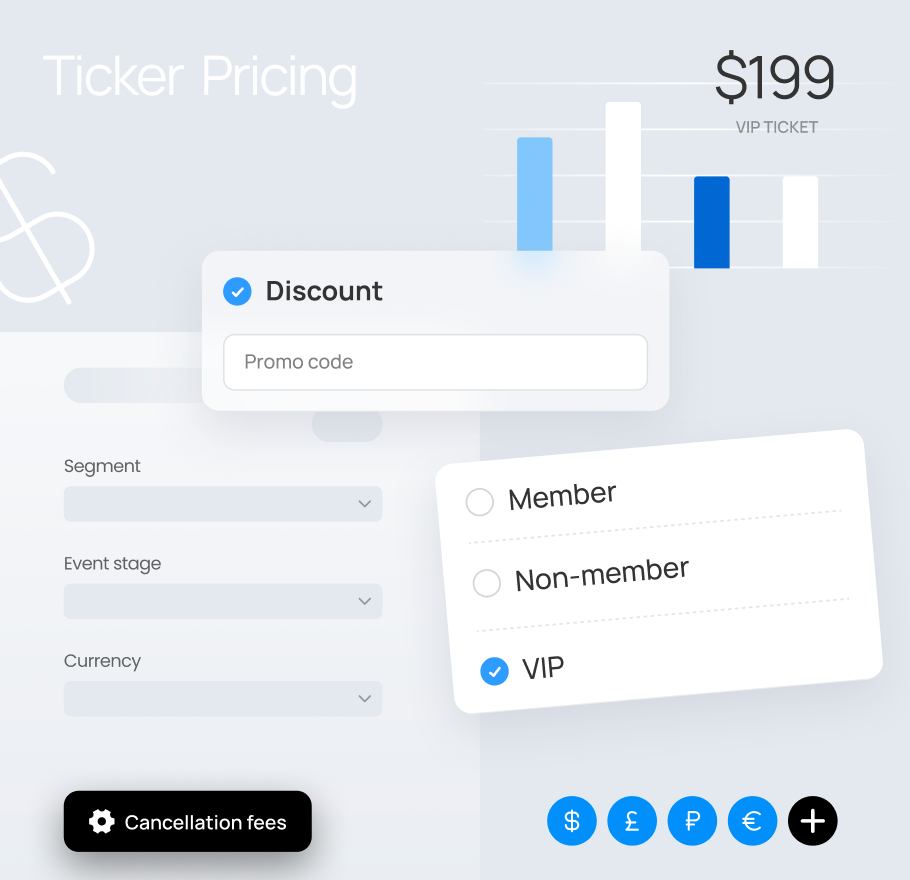Focus the Promo code input field
910x880 pixels.
click(435, 362)
